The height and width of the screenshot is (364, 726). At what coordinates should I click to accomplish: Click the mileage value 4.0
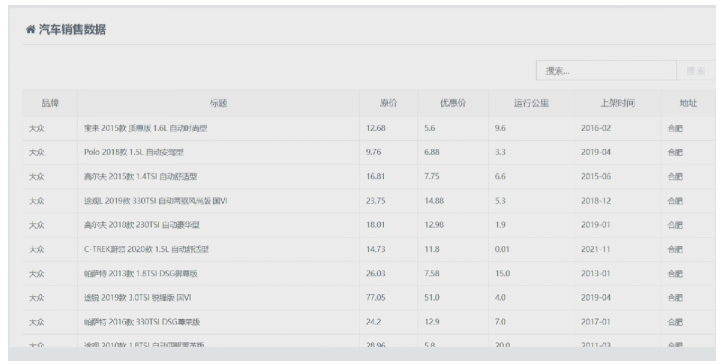(x=500, y=298)
